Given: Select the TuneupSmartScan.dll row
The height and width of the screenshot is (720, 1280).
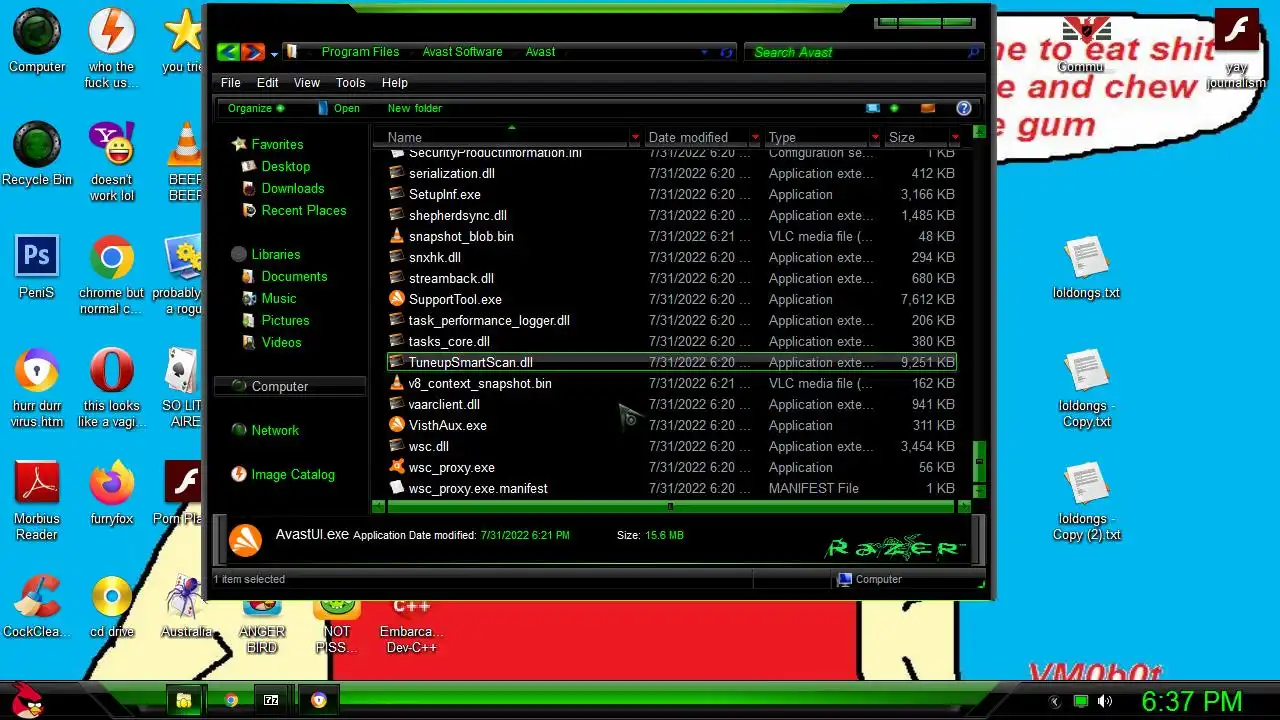Looking at the screenshot, I should tap(672, 362).
